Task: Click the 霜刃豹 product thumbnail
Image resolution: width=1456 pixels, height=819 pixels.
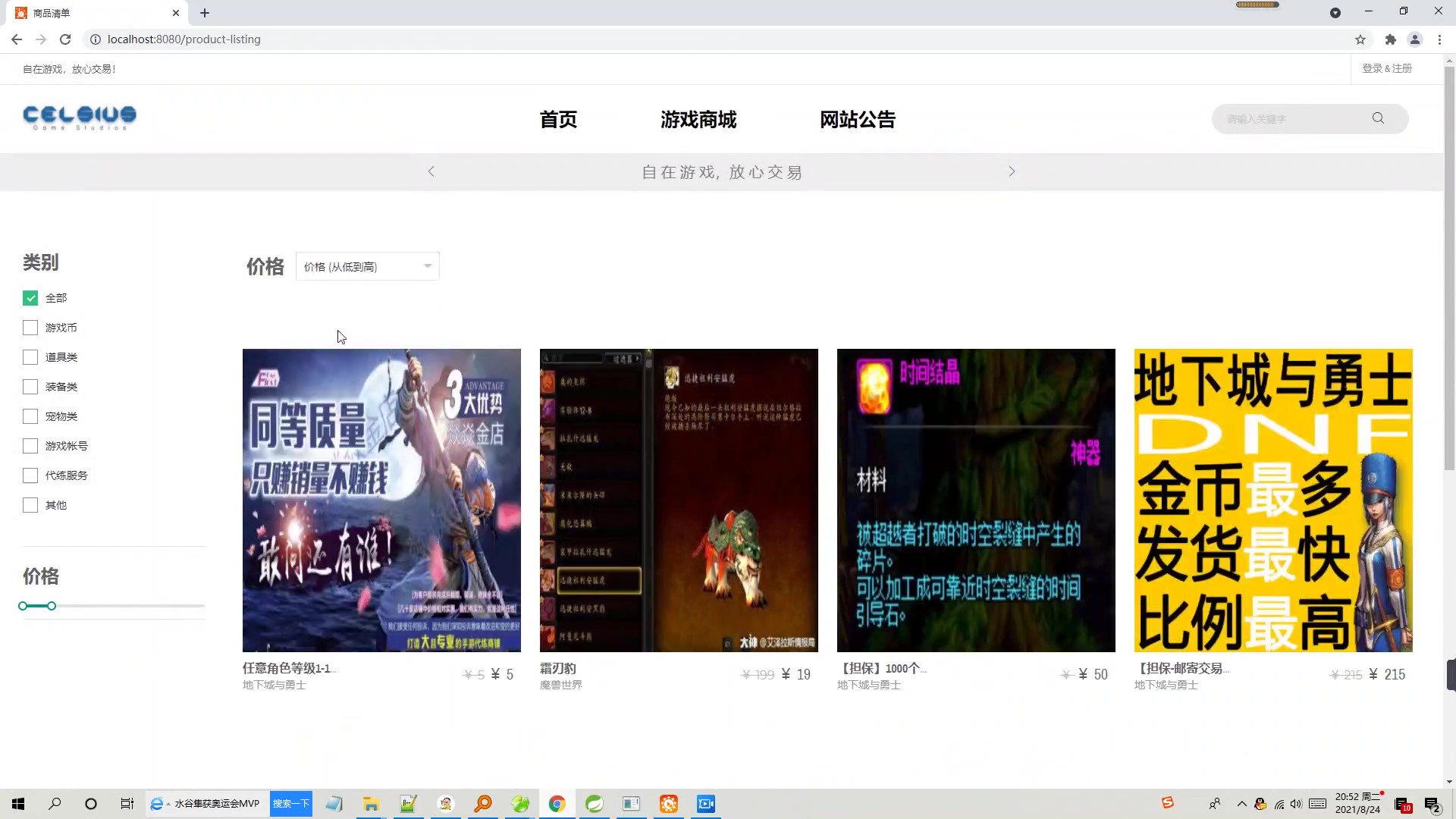Action: coord(678,500)
